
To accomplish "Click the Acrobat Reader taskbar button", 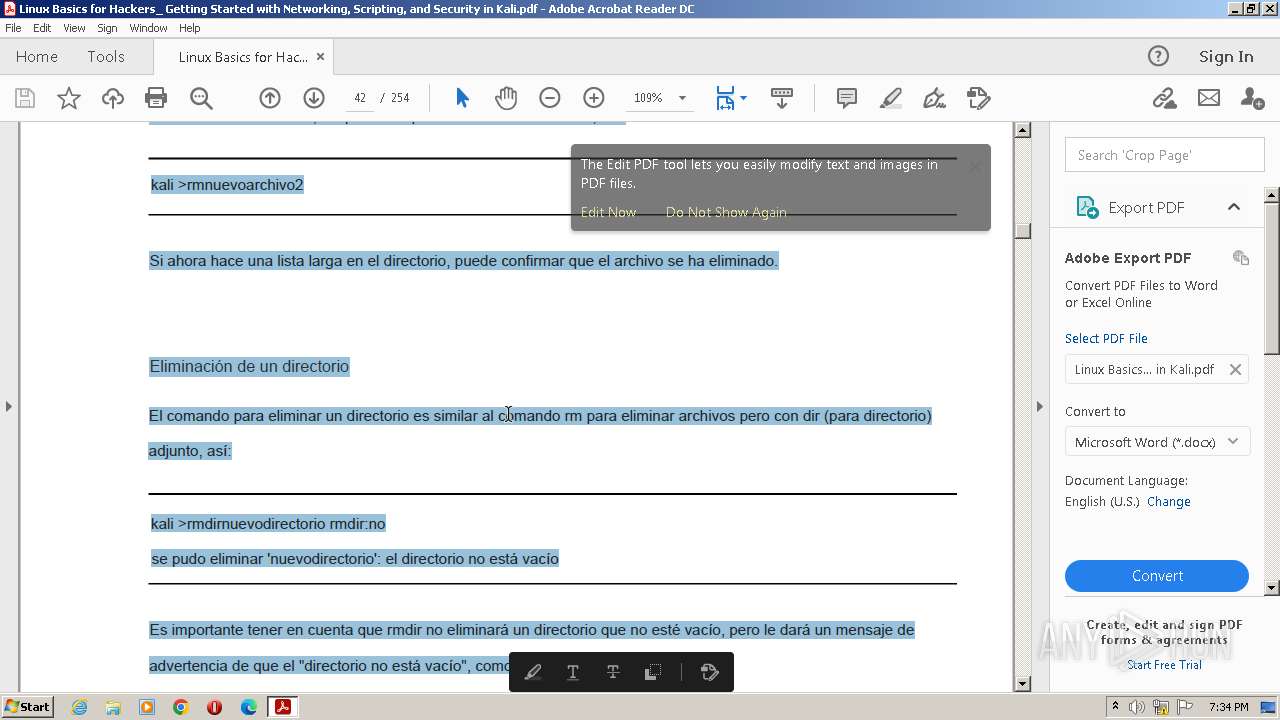I will point(283,707).
